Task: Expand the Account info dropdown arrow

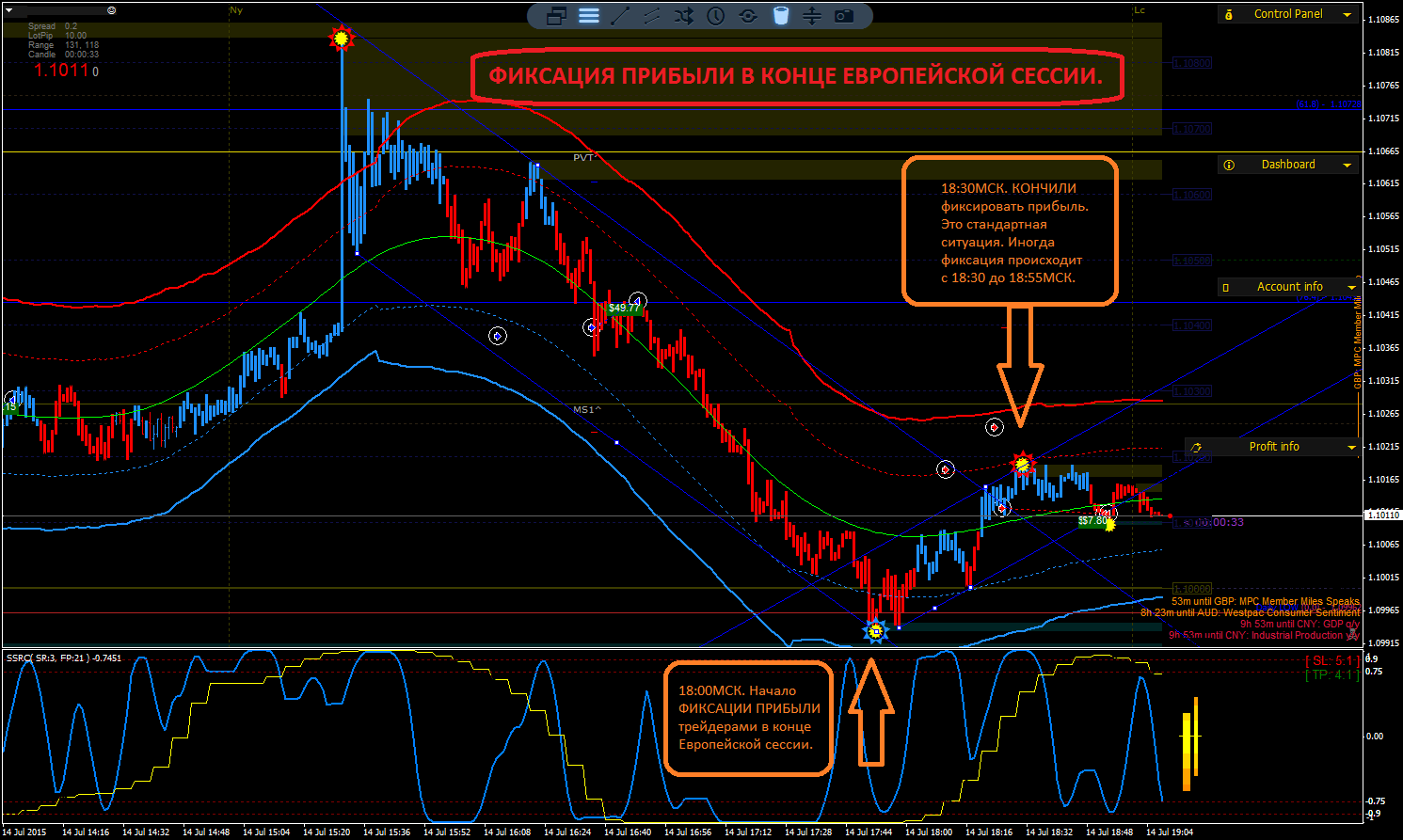Action: 1352,288
